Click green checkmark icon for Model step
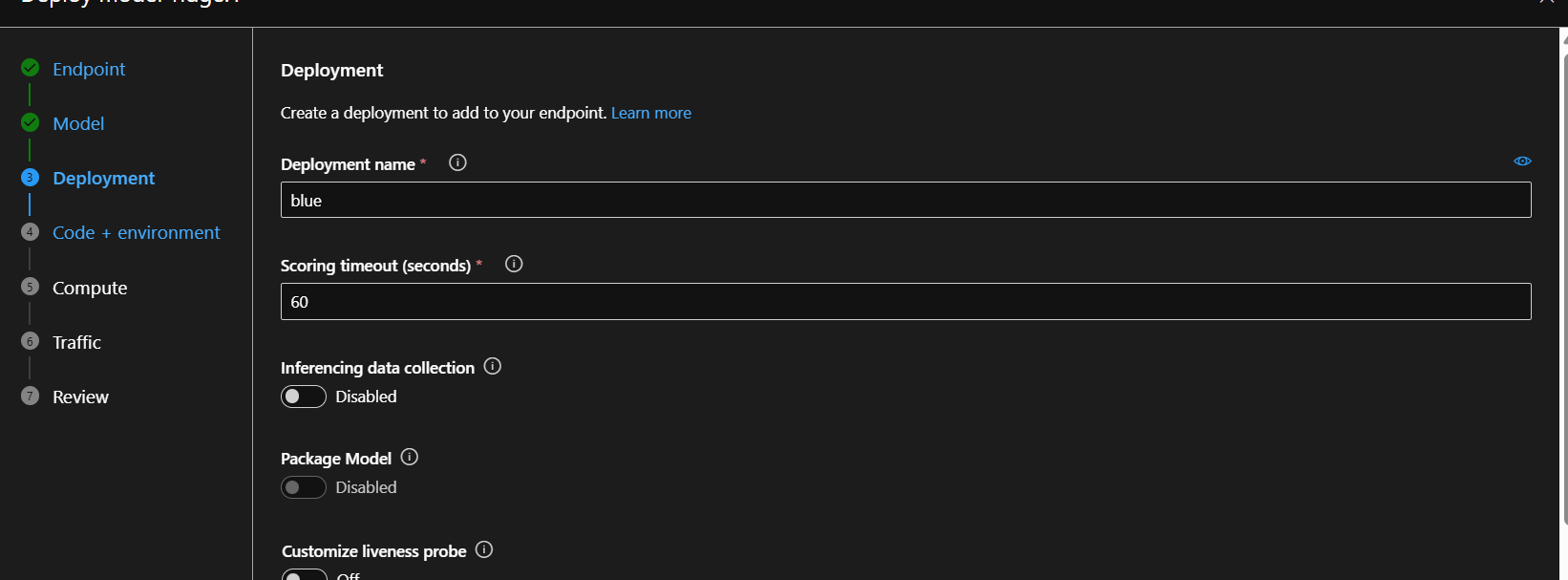Viewport: 1568px width, 580px height. coord(31,122)
